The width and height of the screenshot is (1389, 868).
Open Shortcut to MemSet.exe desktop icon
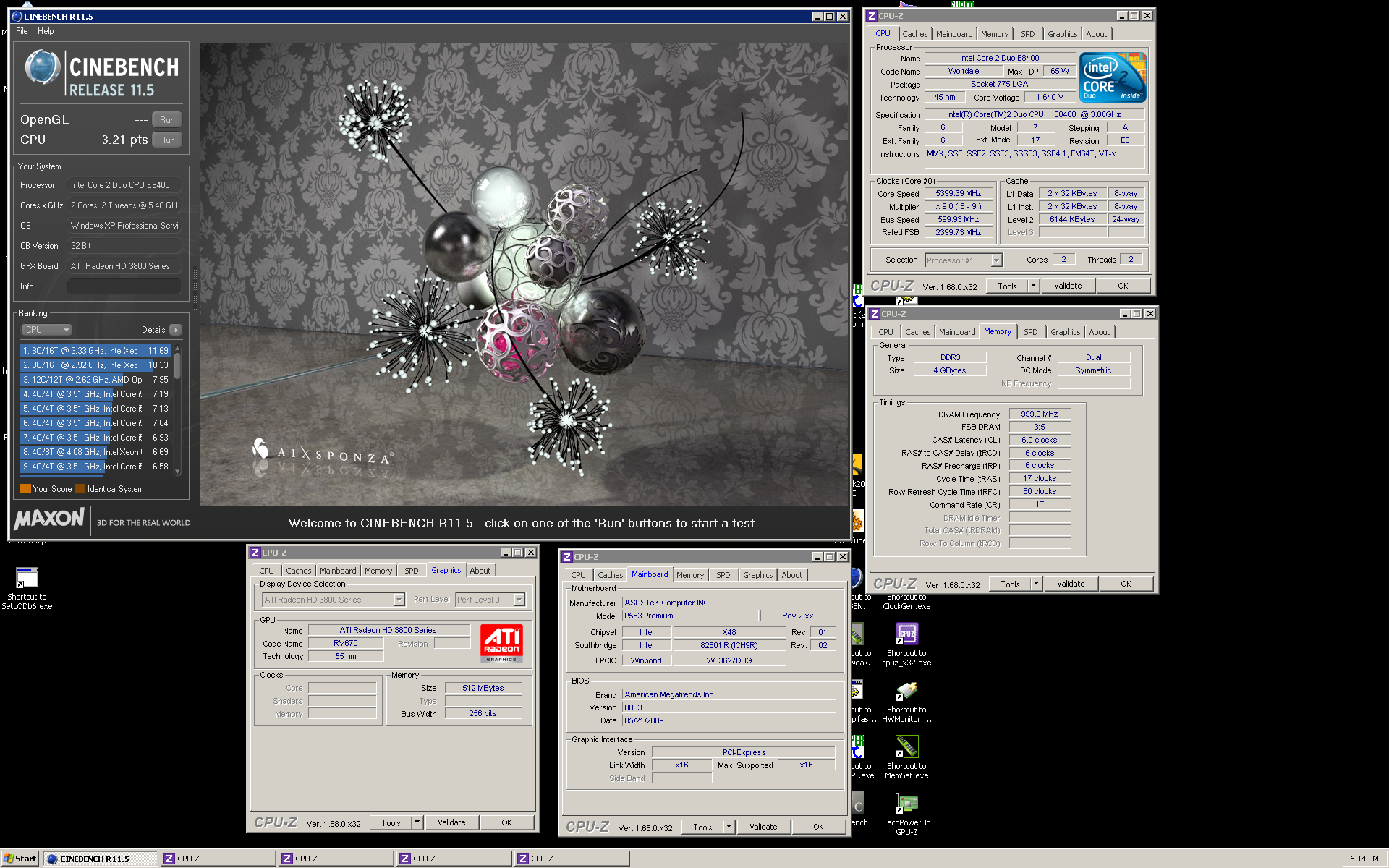[906, 757]
